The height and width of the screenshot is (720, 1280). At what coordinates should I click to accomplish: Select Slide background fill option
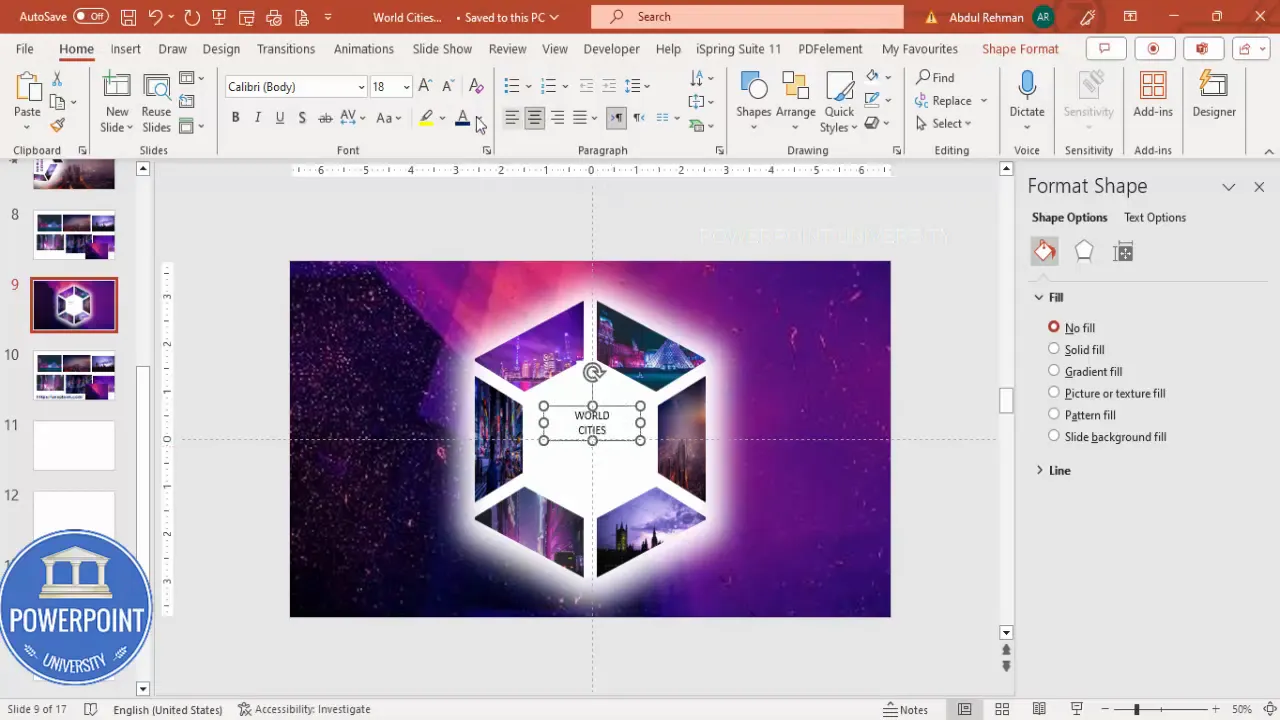(1107, 437)
